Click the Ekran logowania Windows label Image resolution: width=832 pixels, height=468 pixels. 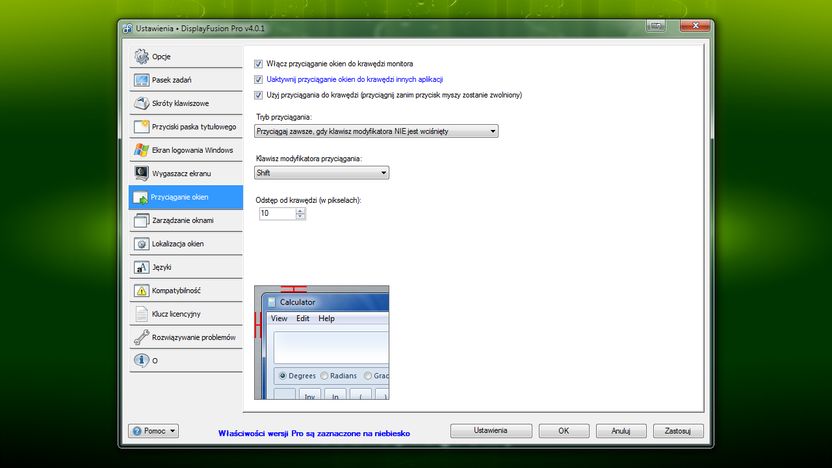click(x=193, y=150)
